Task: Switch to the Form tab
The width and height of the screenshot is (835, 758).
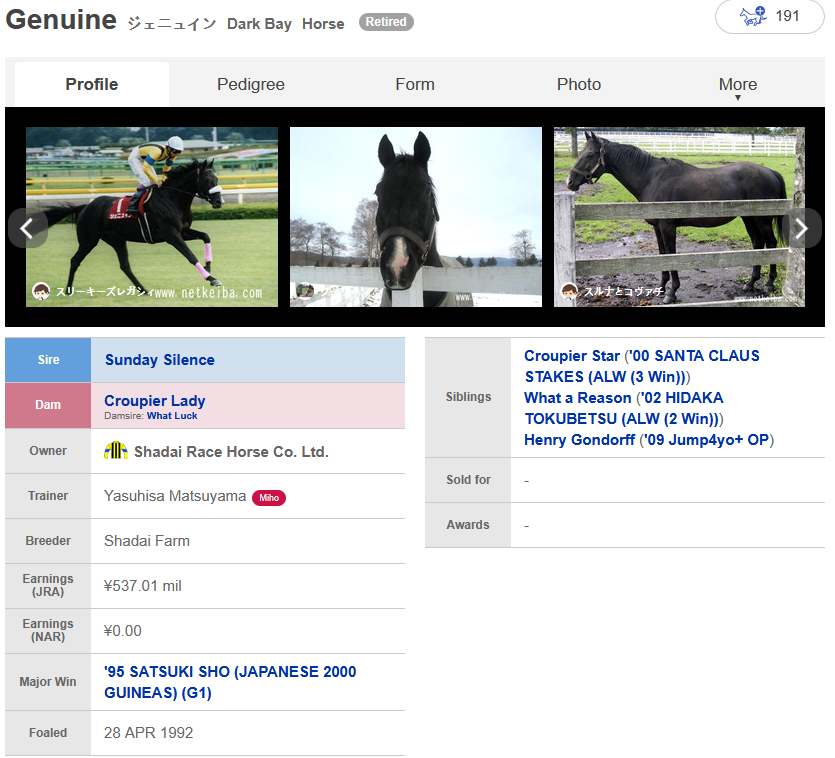Action: click(415, 84)
